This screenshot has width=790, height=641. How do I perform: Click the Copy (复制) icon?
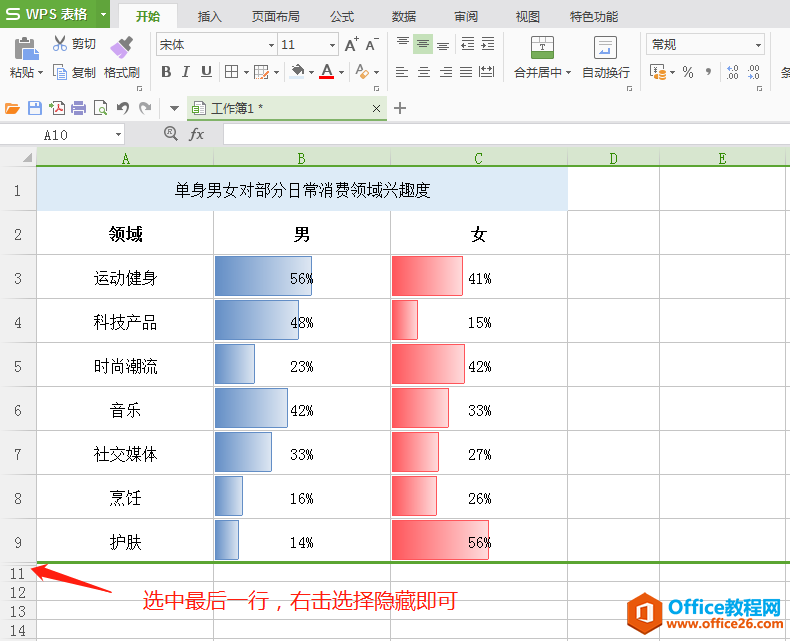pos(59,73)
